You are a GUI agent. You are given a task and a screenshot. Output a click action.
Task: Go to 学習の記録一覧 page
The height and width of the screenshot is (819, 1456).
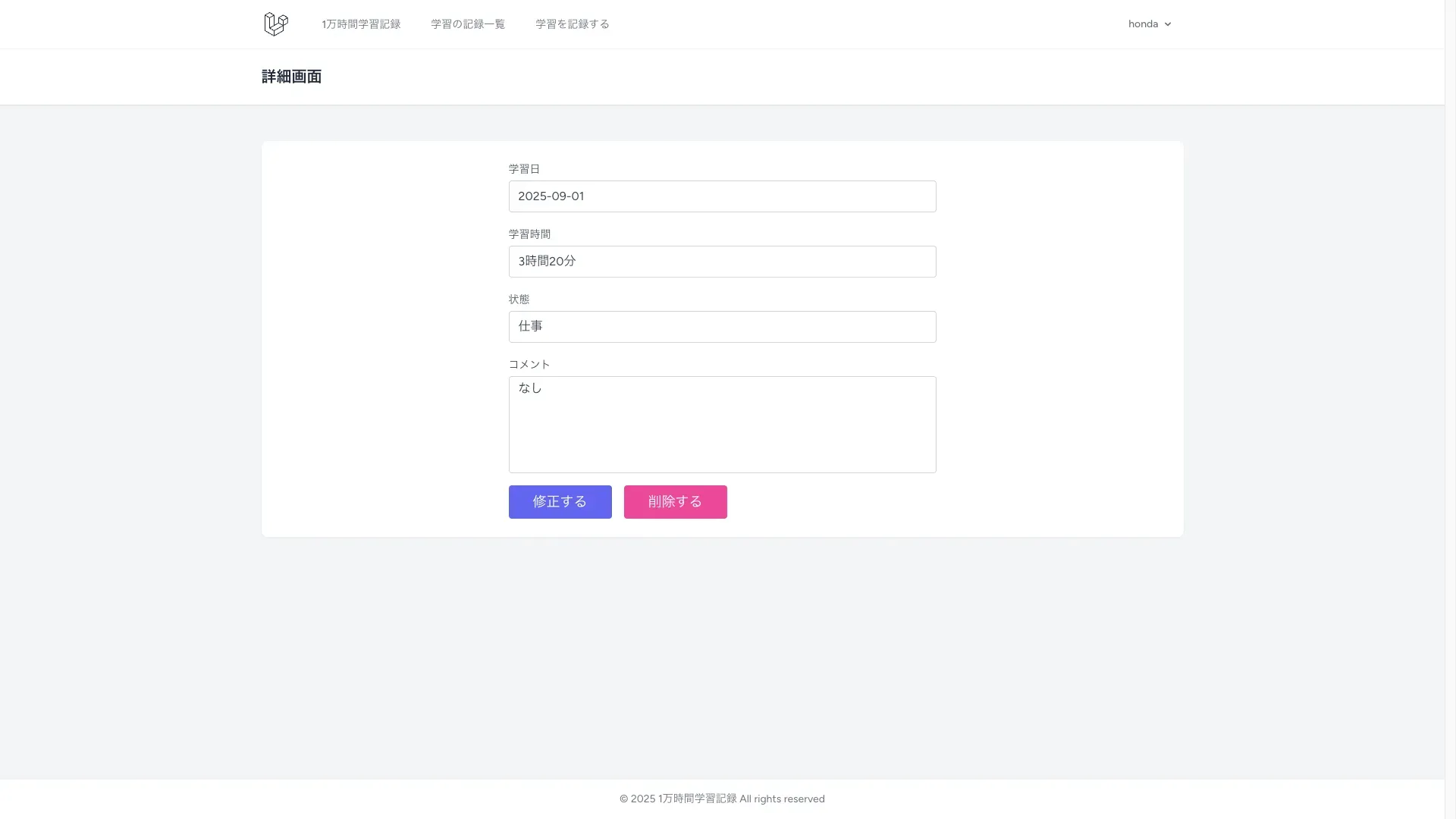(x=468, y=24)
